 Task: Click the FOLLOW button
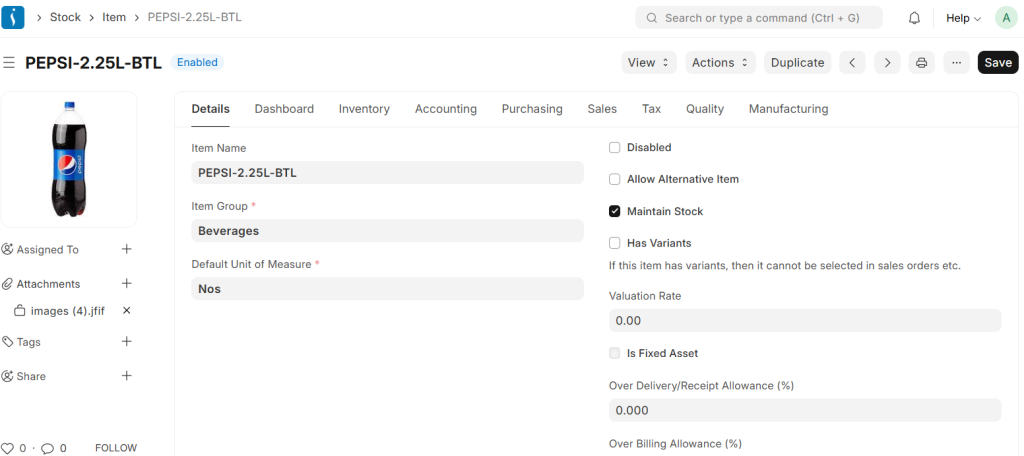pos(116,448)
